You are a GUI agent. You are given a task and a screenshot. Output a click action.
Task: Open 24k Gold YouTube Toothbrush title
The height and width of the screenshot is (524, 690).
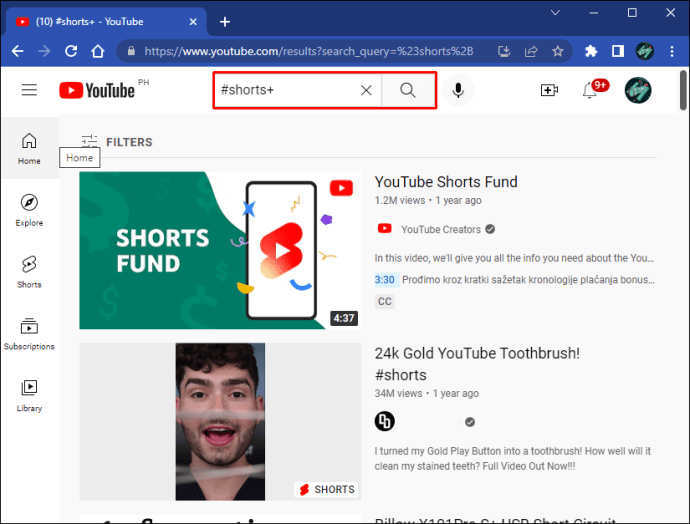coord(477,364)
